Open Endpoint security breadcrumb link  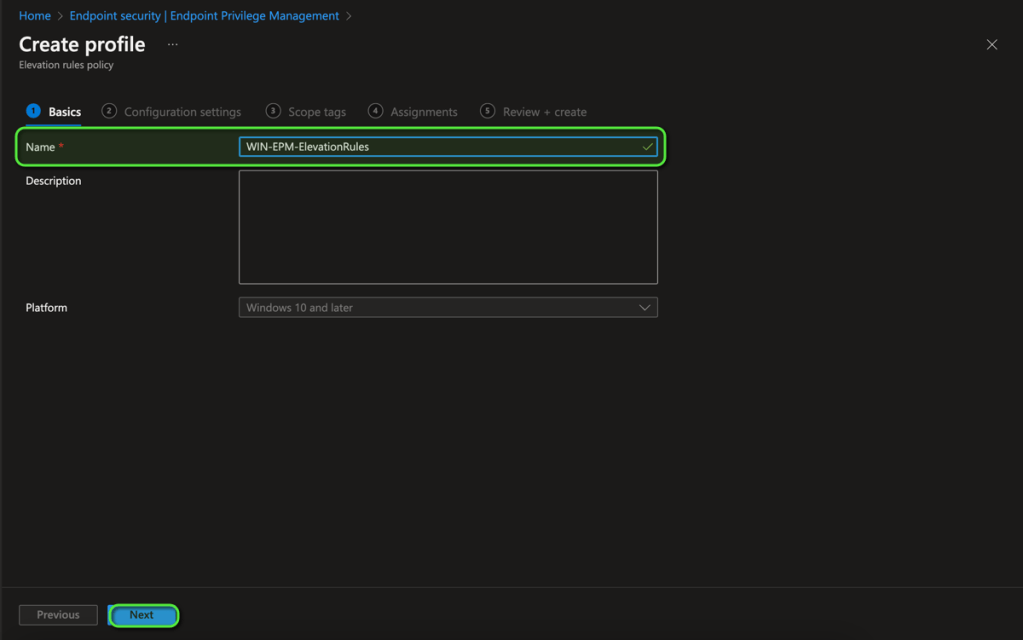coord(204,16)
